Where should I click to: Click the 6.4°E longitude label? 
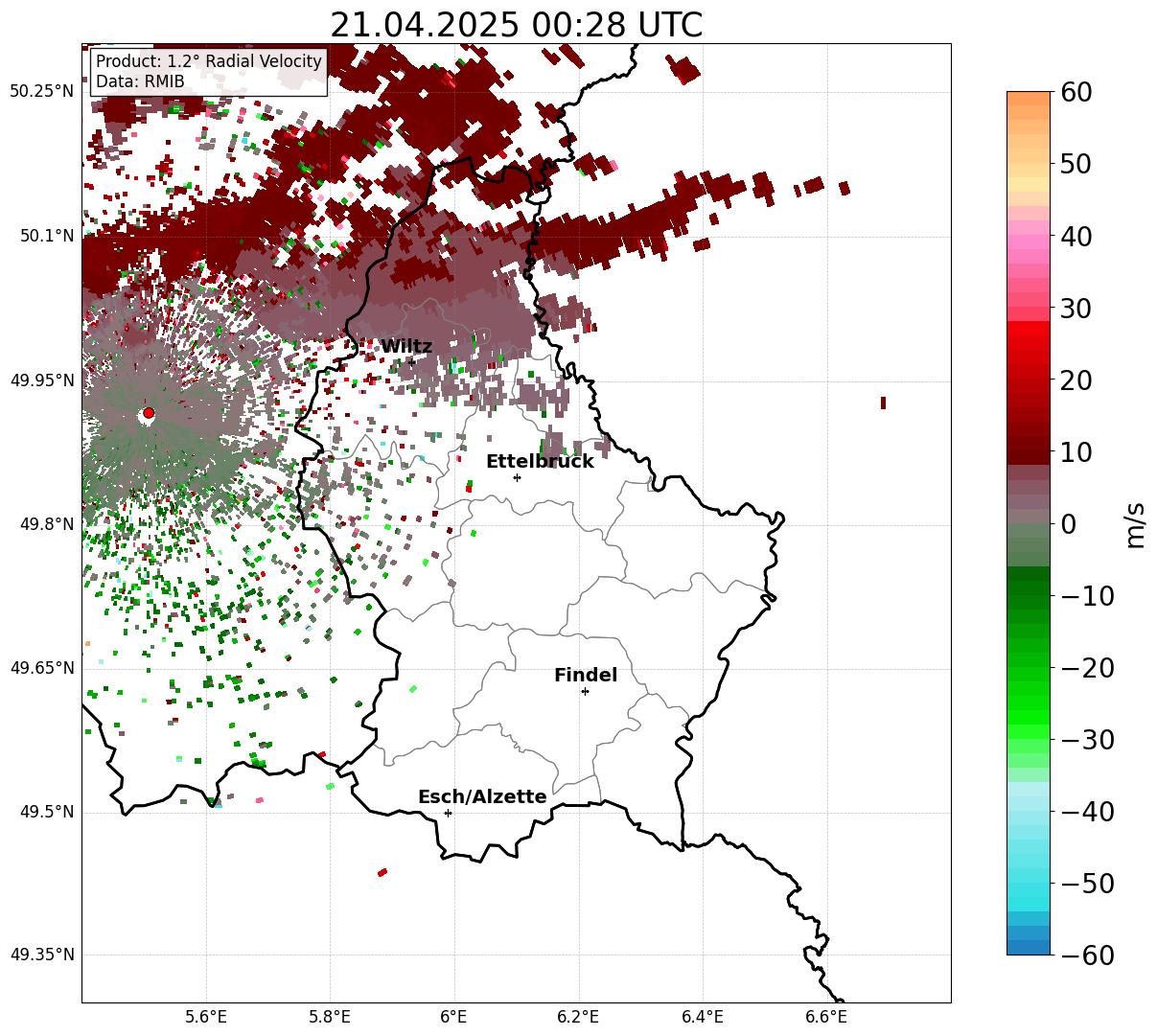(x=703, y=1017)
